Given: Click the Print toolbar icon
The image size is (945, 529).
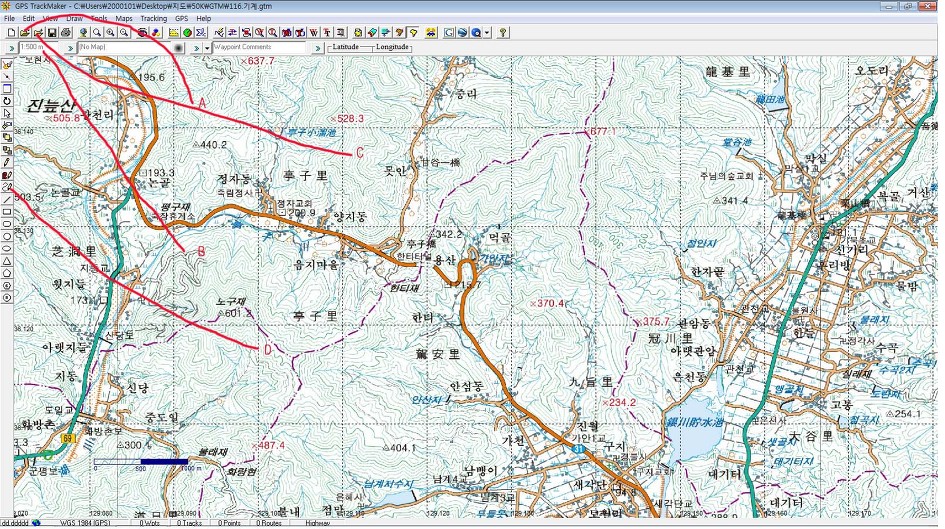Looking at the screenshot, I should coord(66,33).
